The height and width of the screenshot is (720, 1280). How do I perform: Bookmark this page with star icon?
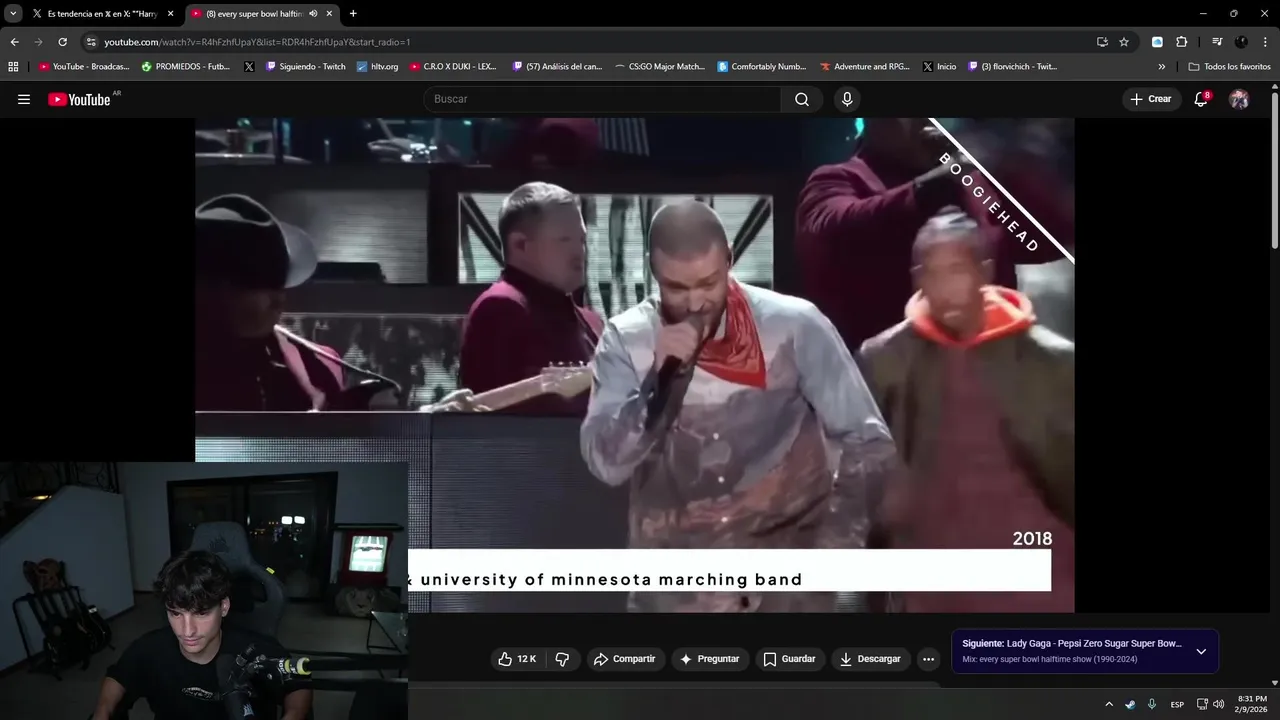(x=1124, y=42)
